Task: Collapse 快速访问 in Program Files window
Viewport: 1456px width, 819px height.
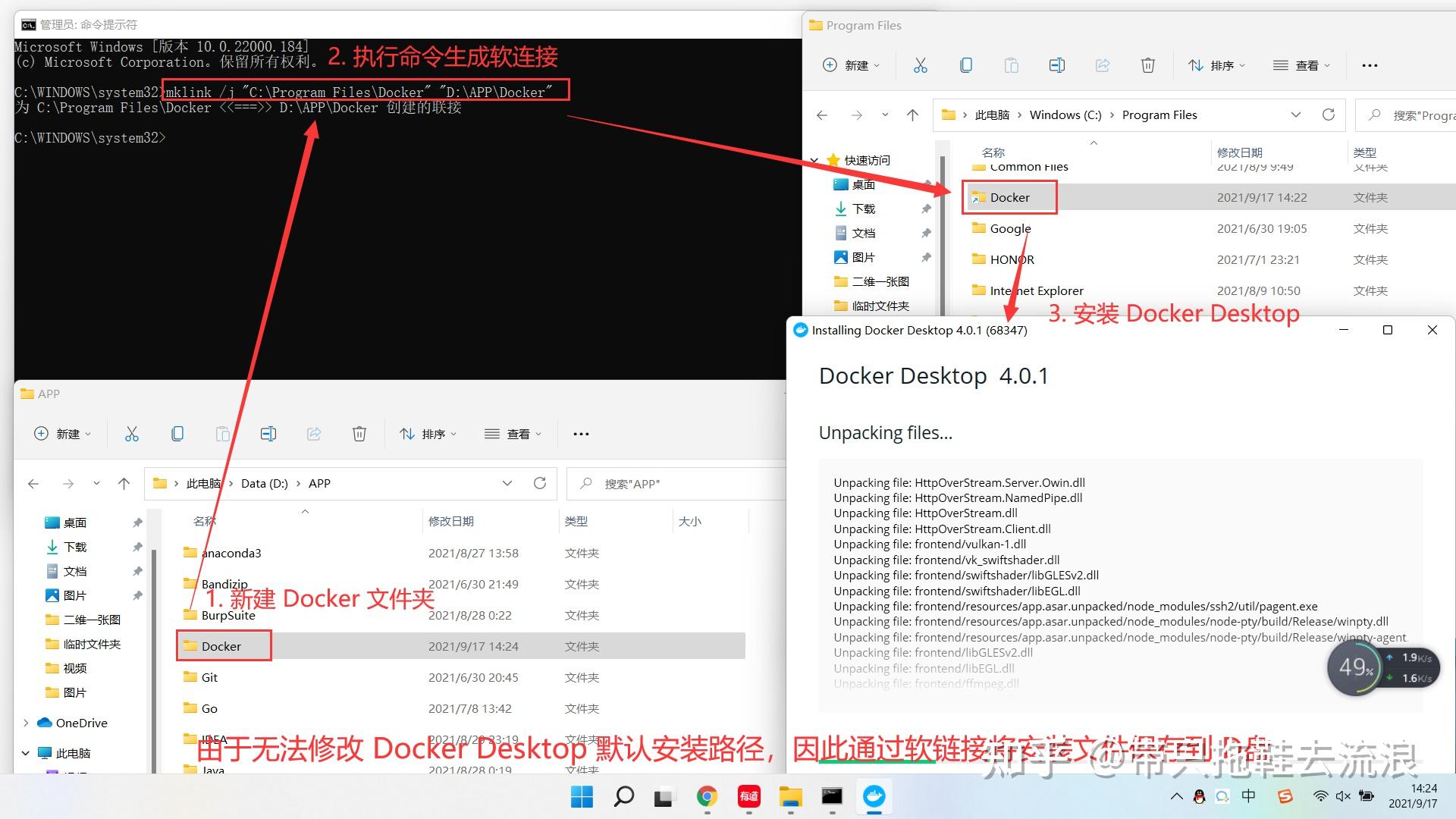Action: click(x=814, y=161)
